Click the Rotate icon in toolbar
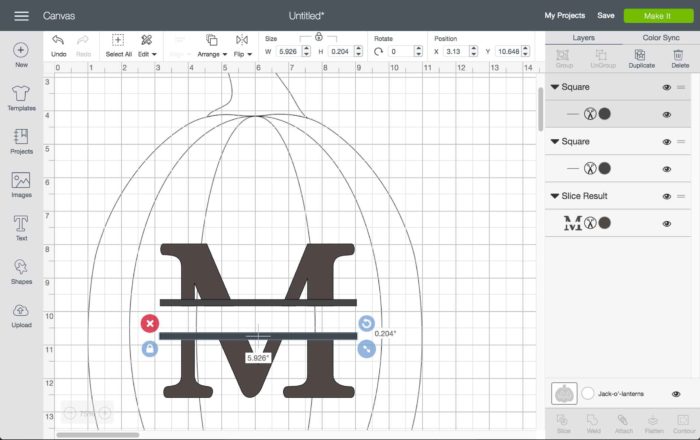The width and height of the screenshot is (700, 440). point(378,52)
